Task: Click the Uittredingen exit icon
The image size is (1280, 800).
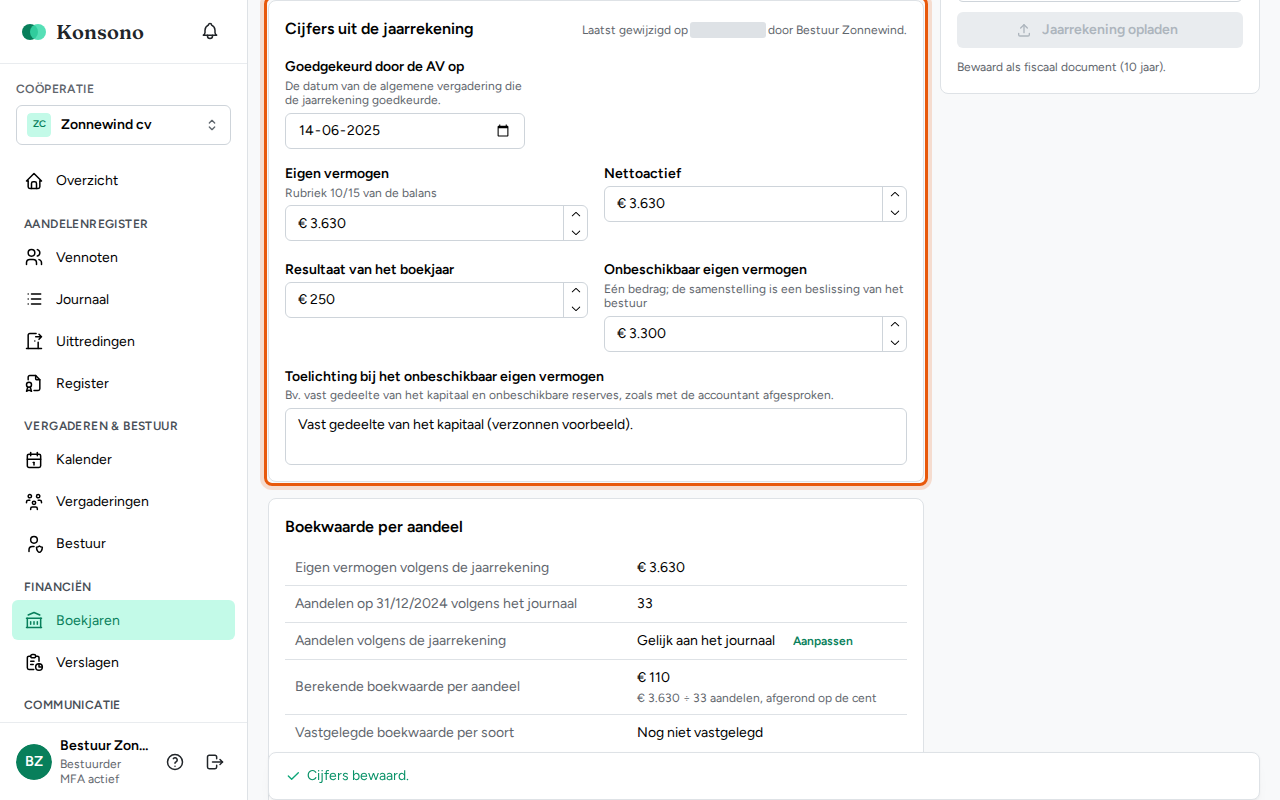Action: pos(34,342)
